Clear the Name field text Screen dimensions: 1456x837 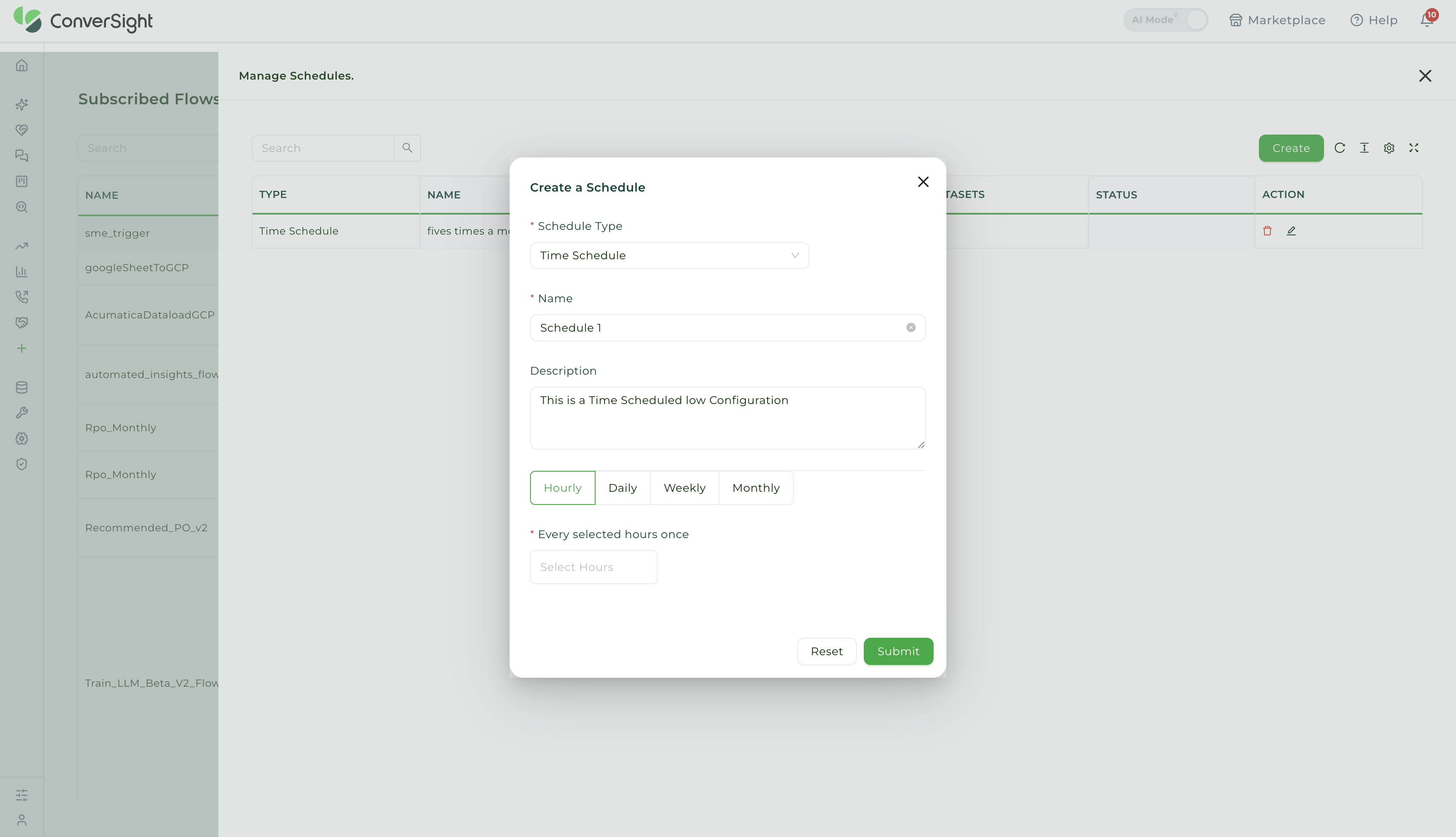[911, 328]
